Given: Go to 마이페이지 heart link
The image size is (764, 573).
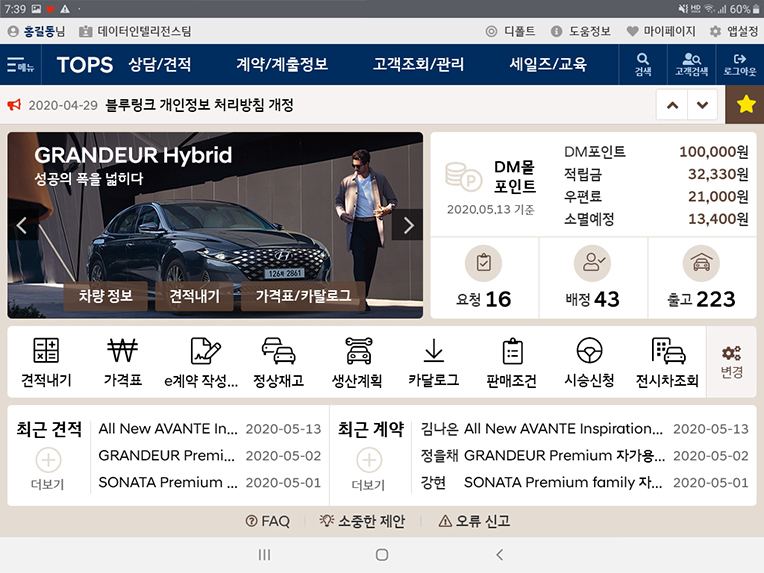Looking at the screenshot, I should coord(661,31).
